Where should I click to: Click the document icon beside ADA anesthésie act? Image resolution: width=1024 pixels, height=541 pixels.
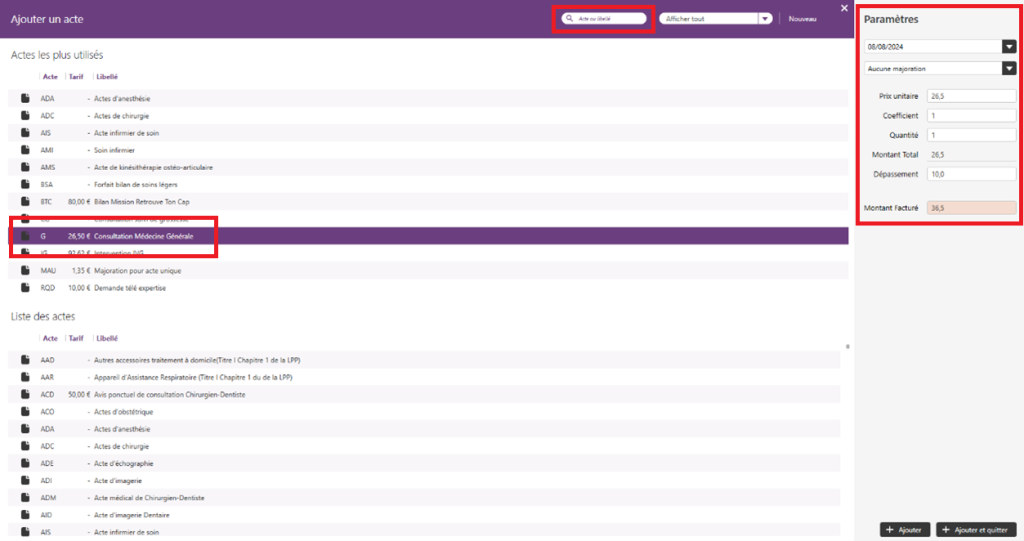(x=25, y=99)
